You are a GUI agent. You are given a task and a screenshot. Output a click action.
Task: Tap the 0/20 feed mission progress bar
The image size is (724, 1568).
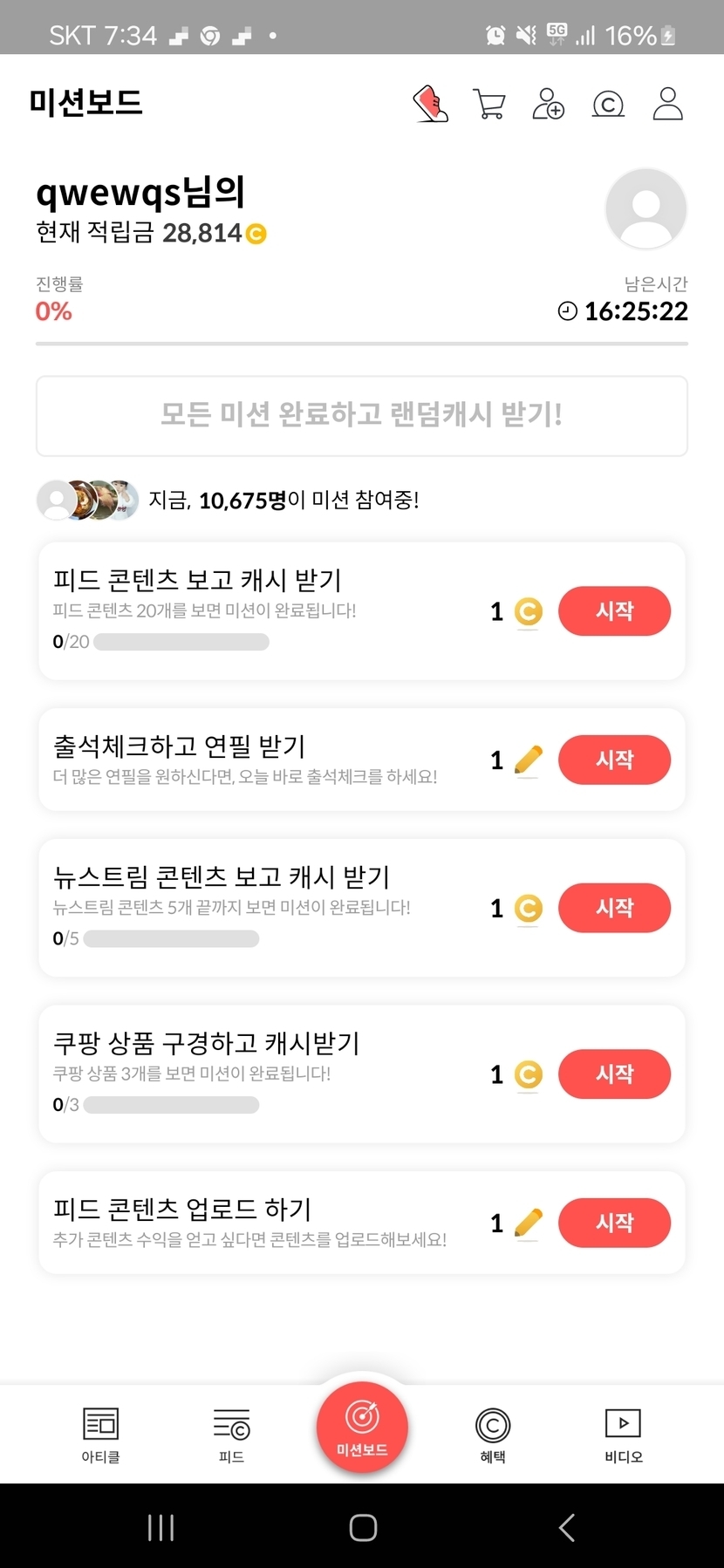pos(181,642)
